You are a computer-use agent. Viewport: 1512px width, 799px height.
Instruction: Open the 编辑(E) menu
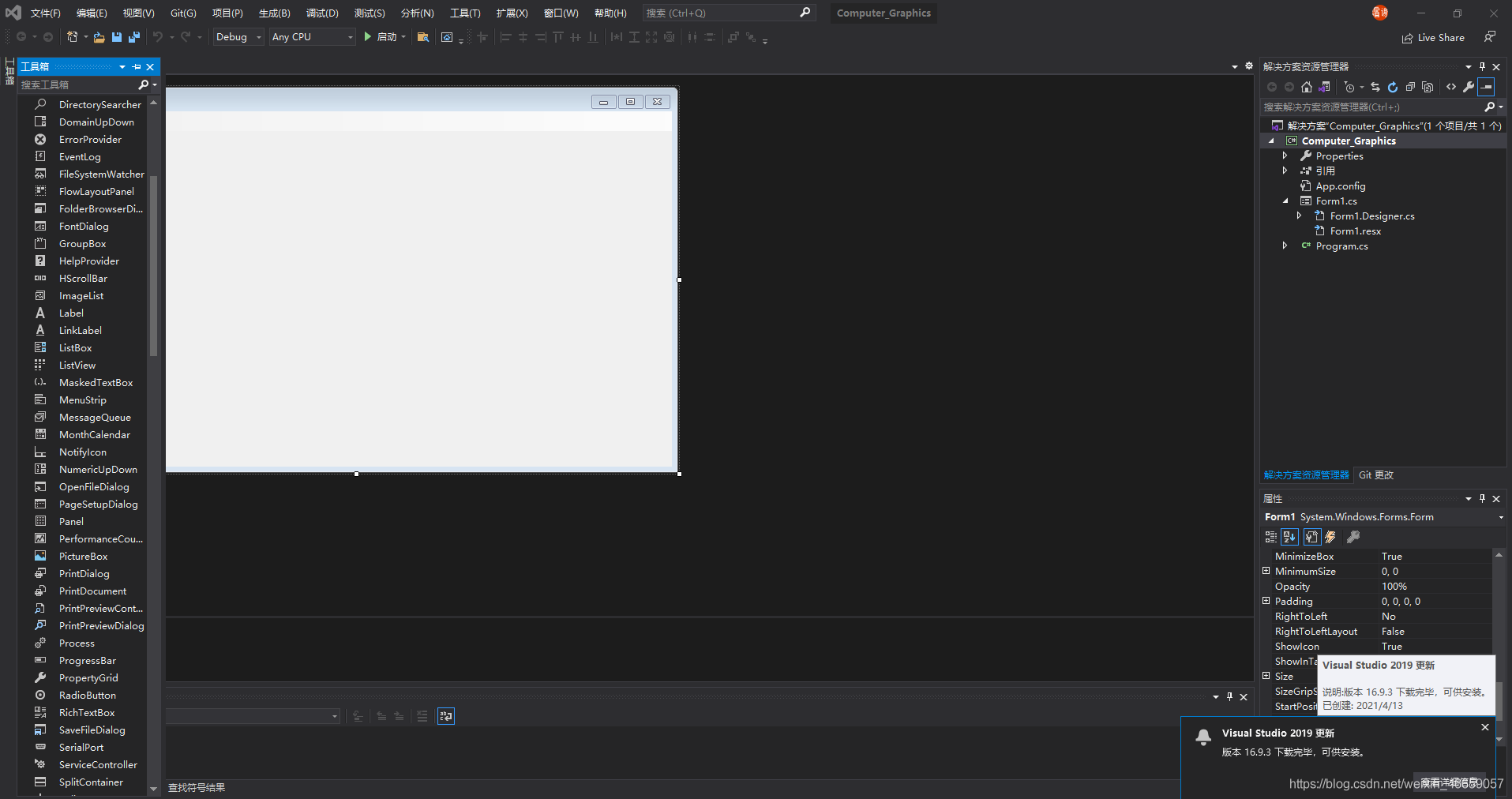pyautogui.click(x=92, y=13)
